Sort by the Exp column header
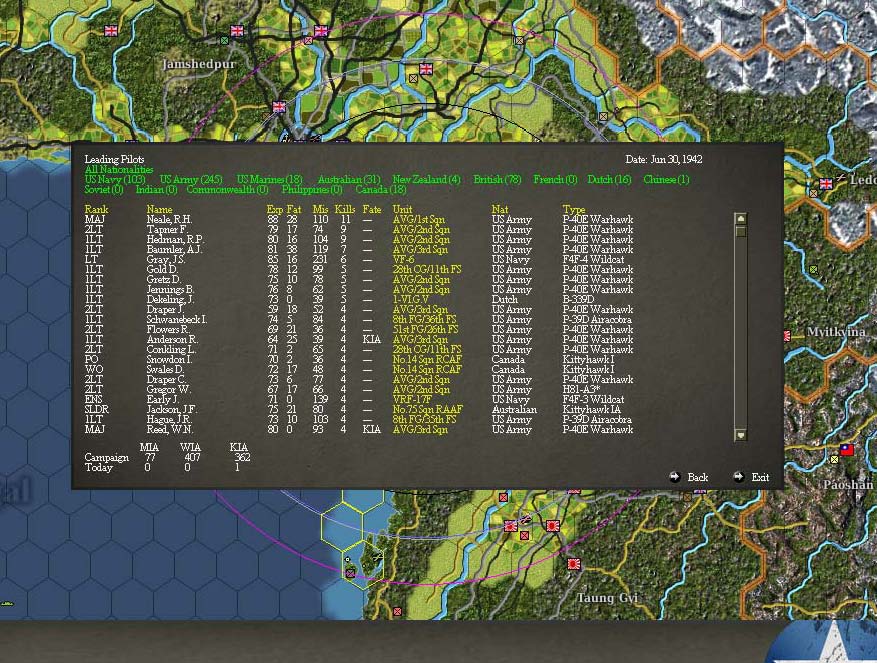 point(275,209)
